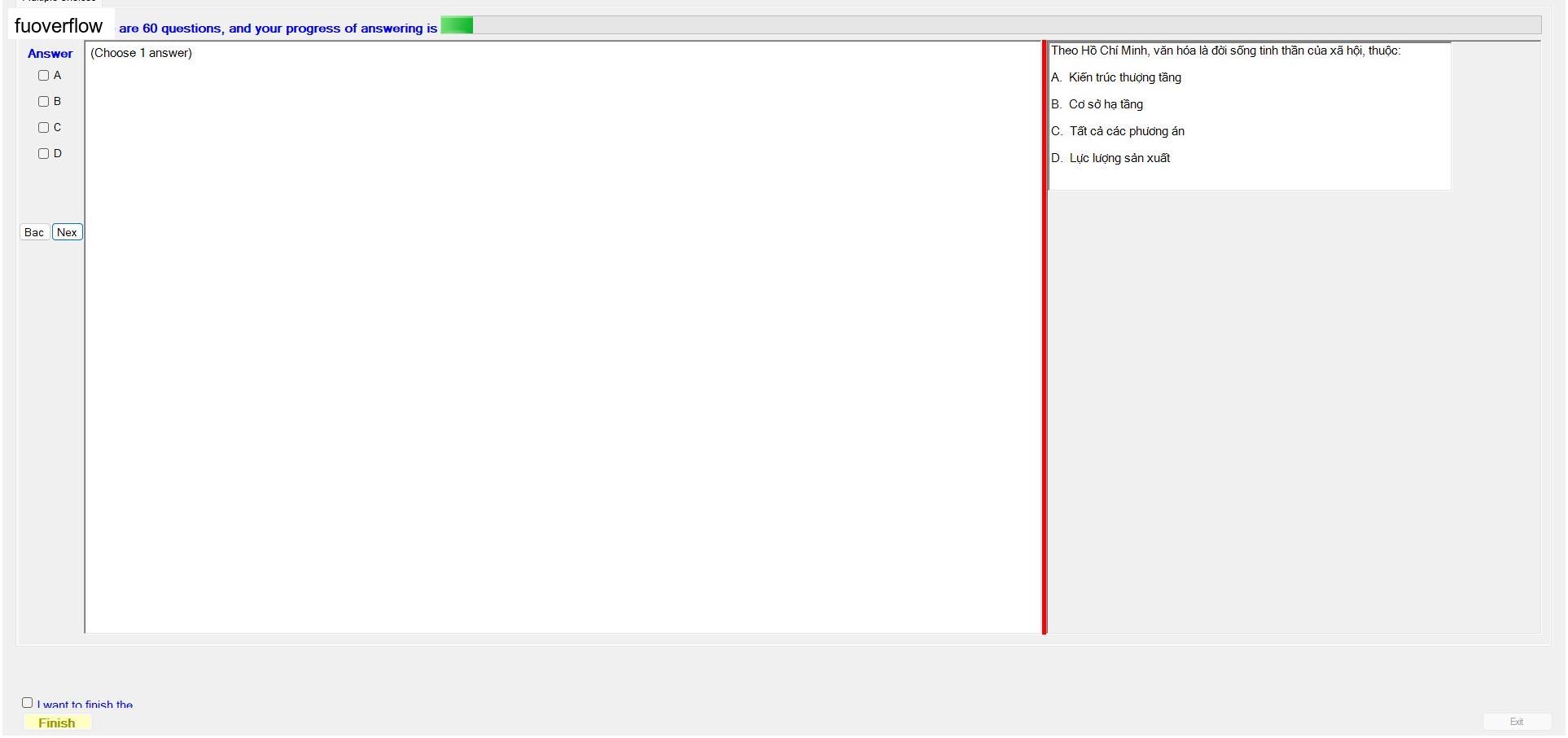The width and height of the screenshot is (1568, 738).
Task: Go to previous question with Back button
Action: click(34, 233)
